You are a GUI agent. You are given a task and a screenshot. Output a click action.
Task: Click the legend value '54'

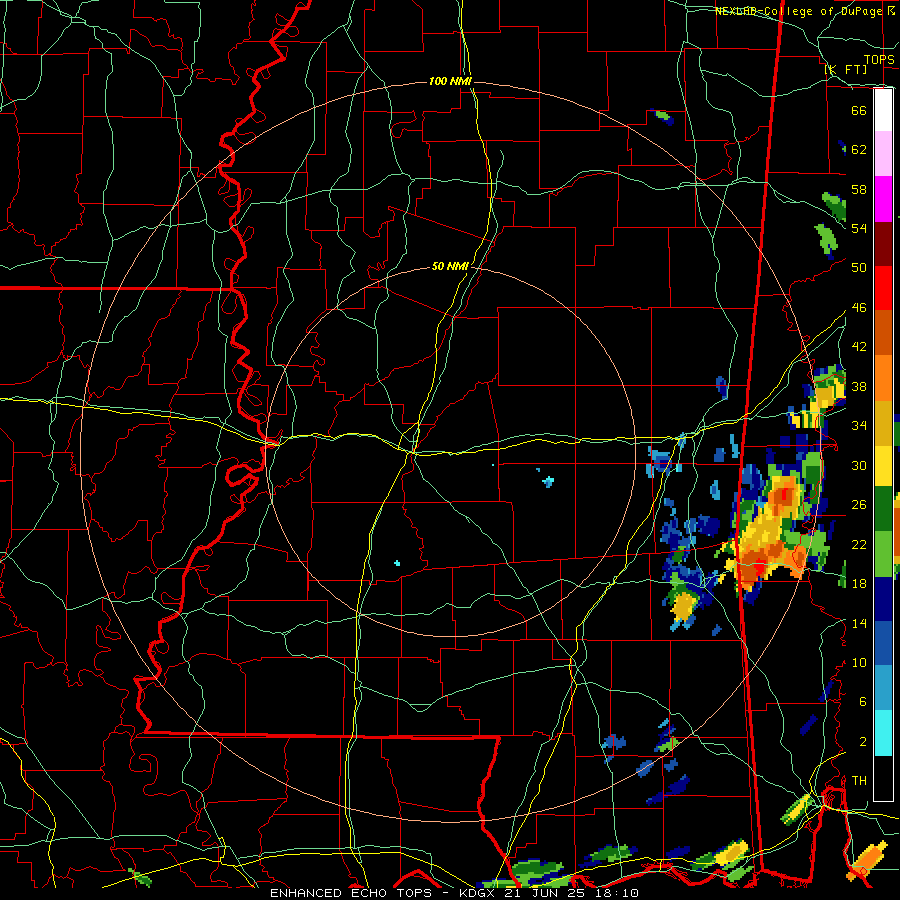859,228
